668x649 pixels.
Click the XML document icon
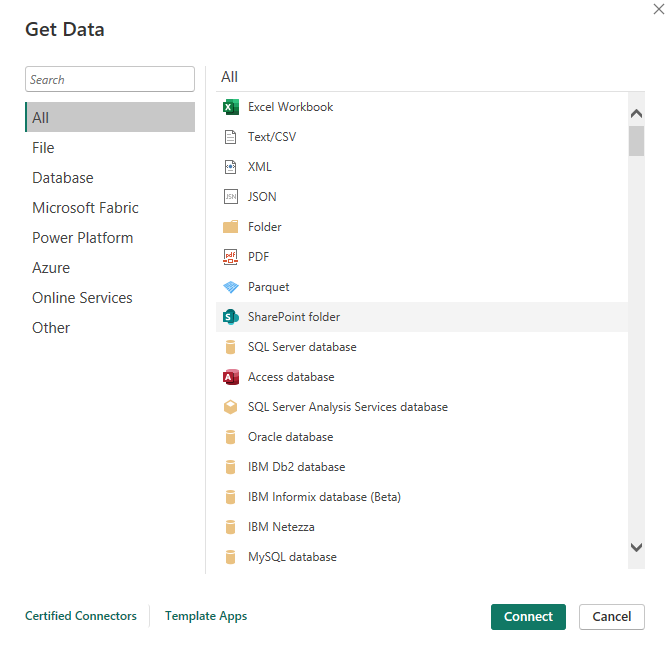click(x=230, y=167)
